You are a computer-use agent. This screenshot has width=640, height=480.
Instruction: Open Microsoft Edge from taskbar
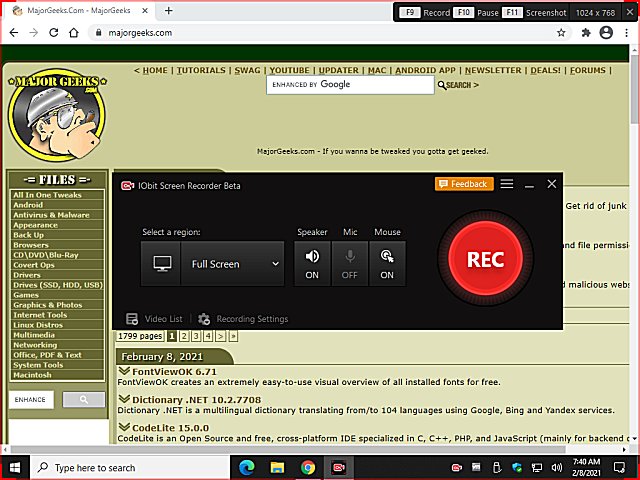[247, 467]
